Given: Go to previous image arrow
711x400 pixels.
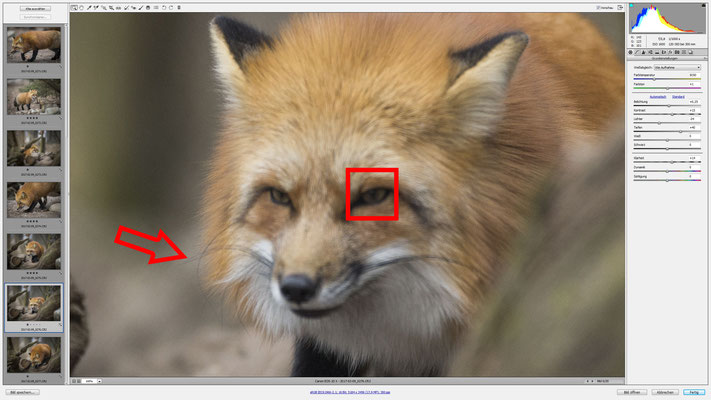Looking at the screenshot, I should coord(588,381).
